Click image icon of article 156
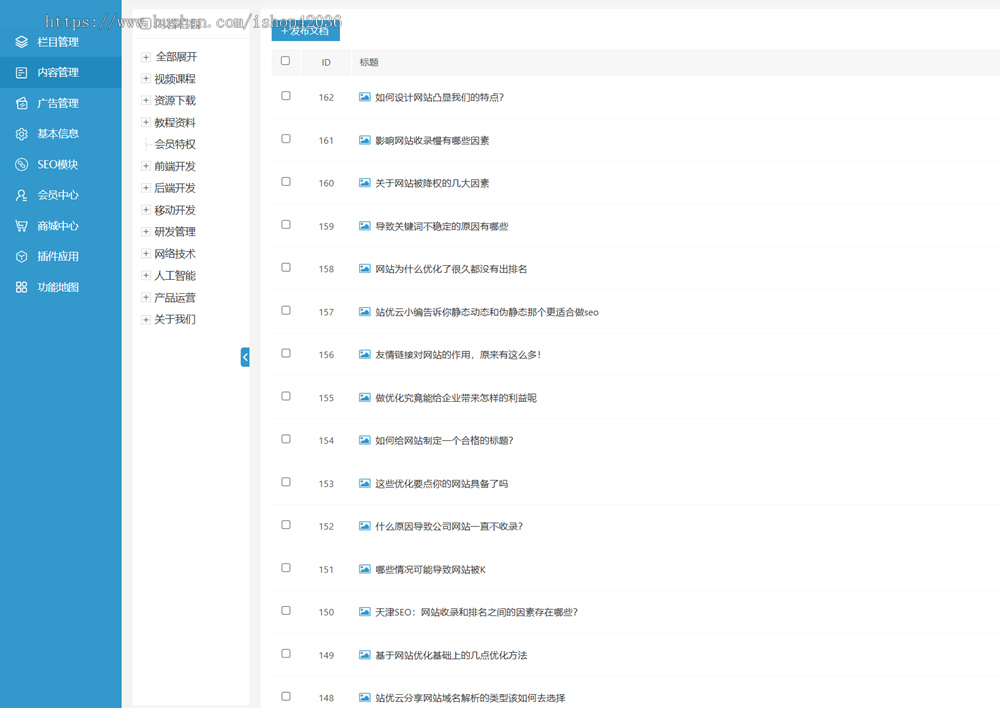This screenshot has height=708, width=1000. coord(365,354)
